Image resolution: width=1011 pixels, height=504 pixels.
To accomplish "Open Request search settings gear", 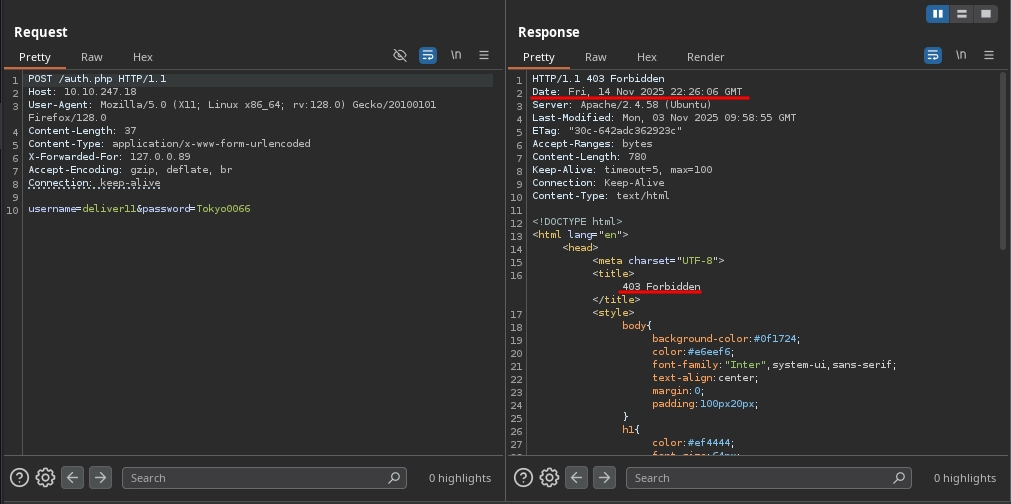I will coord(45,477).
